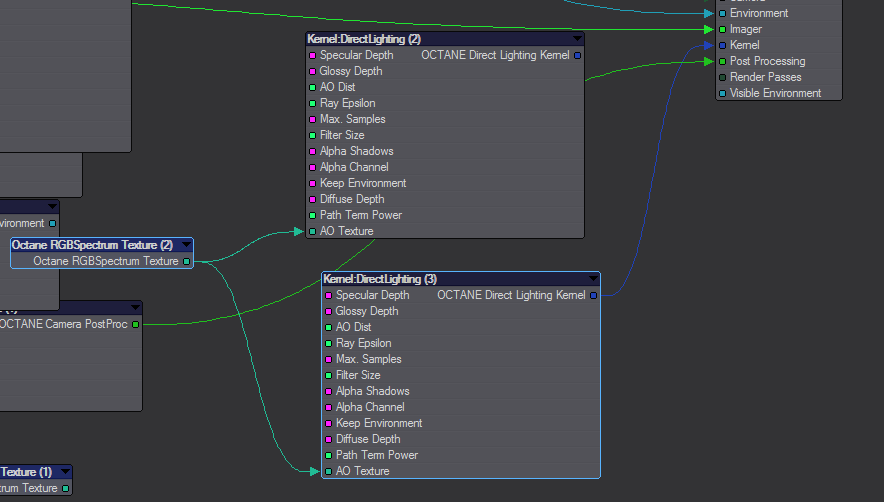Click Max. Samples socket on Kernel:DirectLighting (3)

point(329,359)
